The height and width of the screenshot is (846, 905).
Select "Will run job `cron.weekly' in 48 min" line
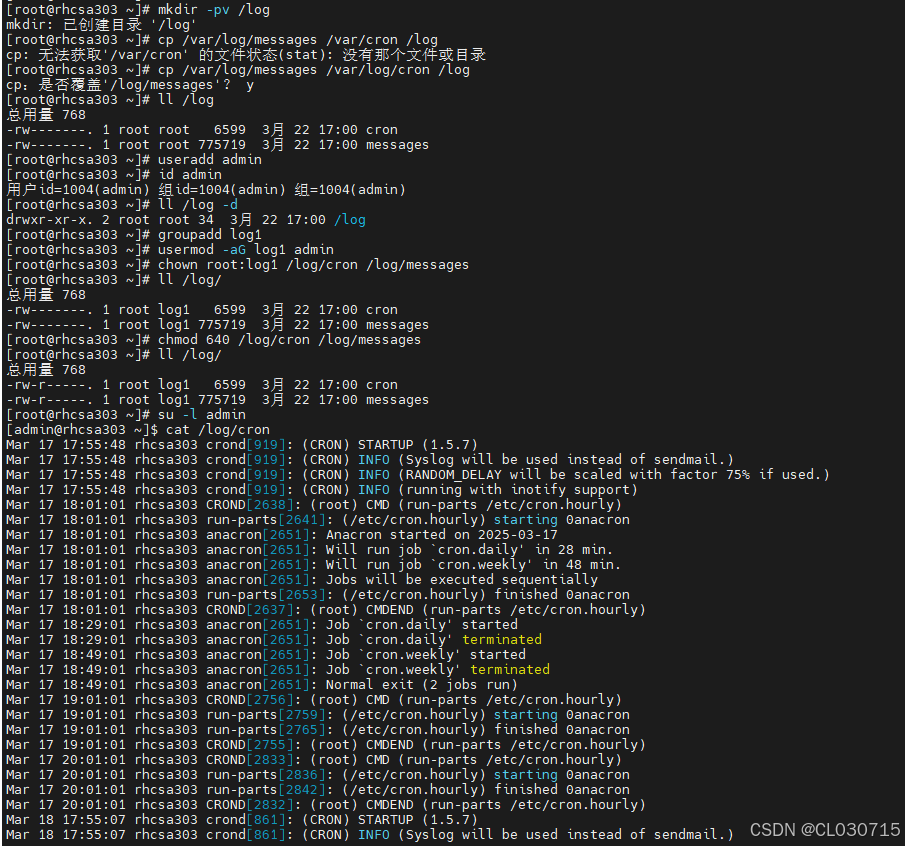pos(314,565)
